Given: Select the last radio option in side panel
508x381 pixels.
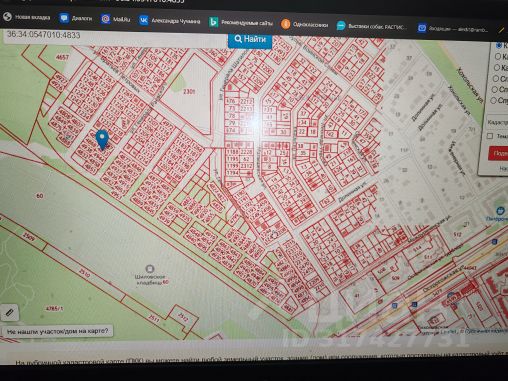Looking at the screenshot, I should point(494,100).
